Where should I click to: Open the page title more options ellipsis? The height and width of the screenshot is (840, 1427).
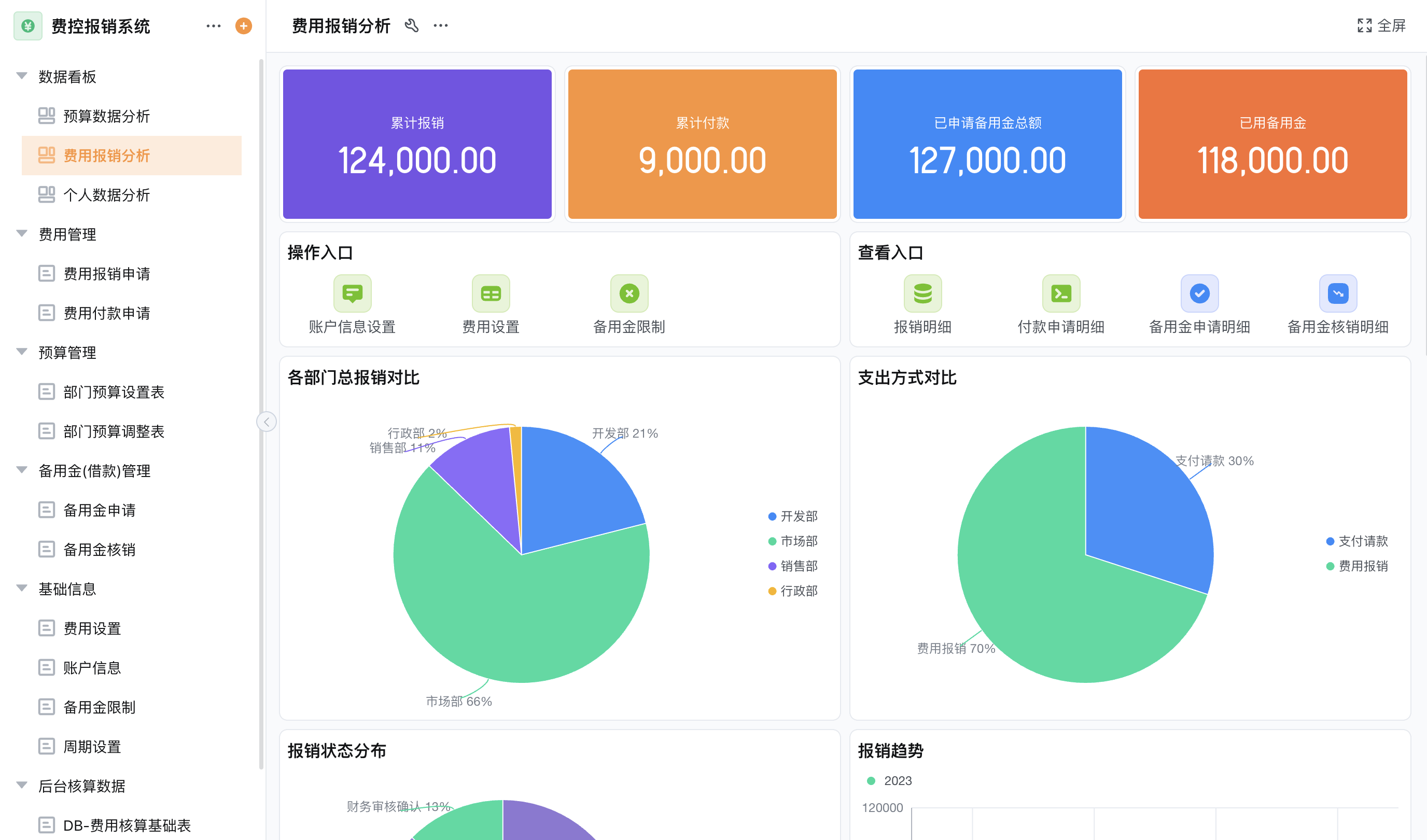point(441,25)
